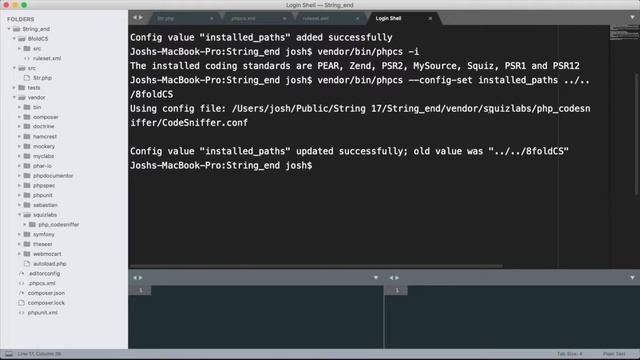Viewport: 640px width, 360px height.
Task: Select the phar-io folder icon
Action: [27, 166]
